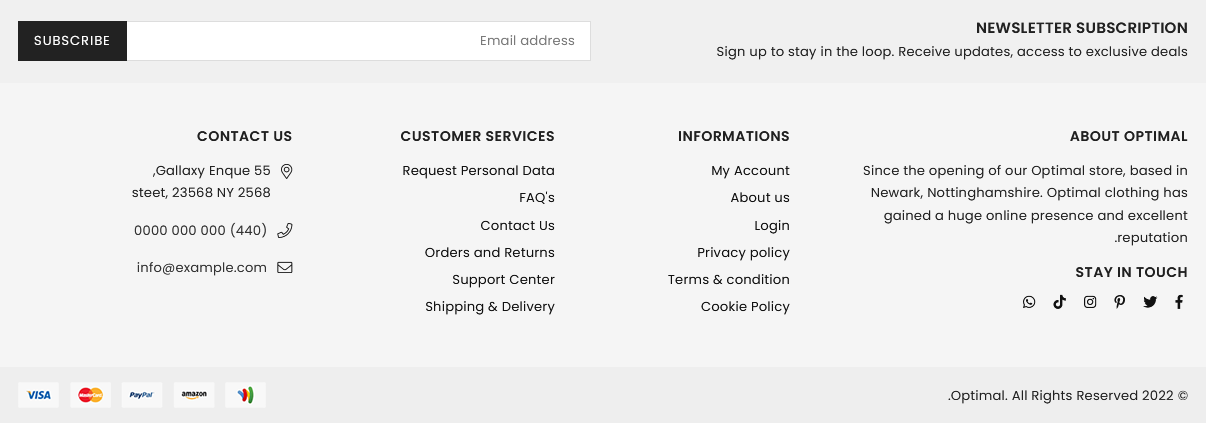The width and height of the screenshot is (1206, 423).
Task: Open the Privacy policy link
Action: pos(743,252)
